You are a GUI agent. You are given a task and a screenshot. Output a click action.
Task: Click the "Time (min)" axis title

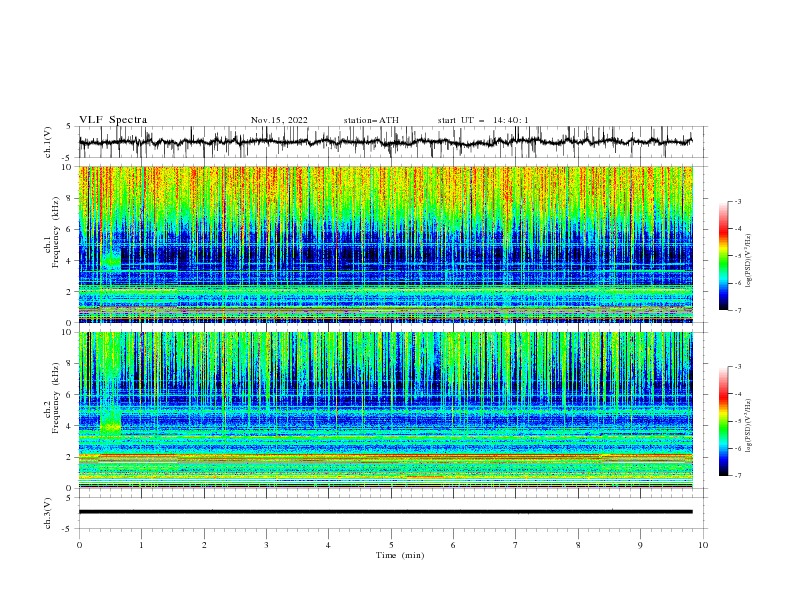[400, 555]
